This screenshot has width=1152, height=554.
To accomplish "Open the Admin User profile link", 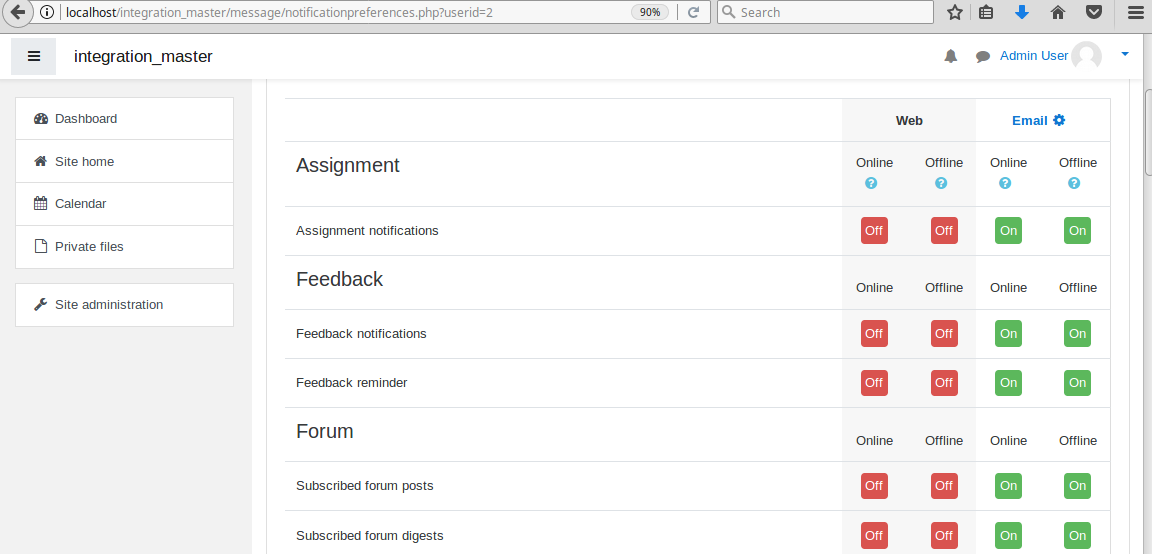I will pos(1034,56).
